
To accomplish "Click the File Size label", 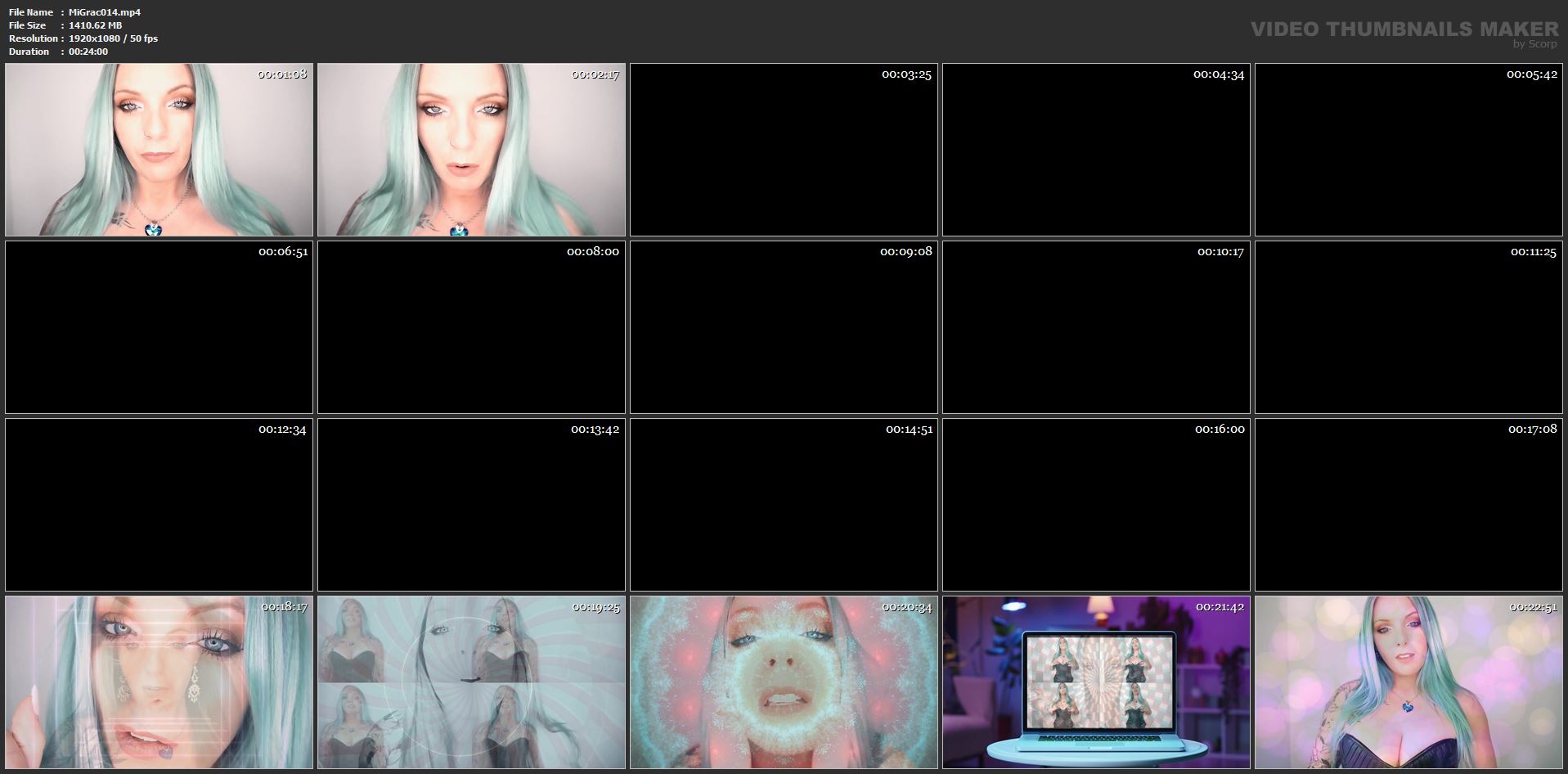I will point(28,25).
